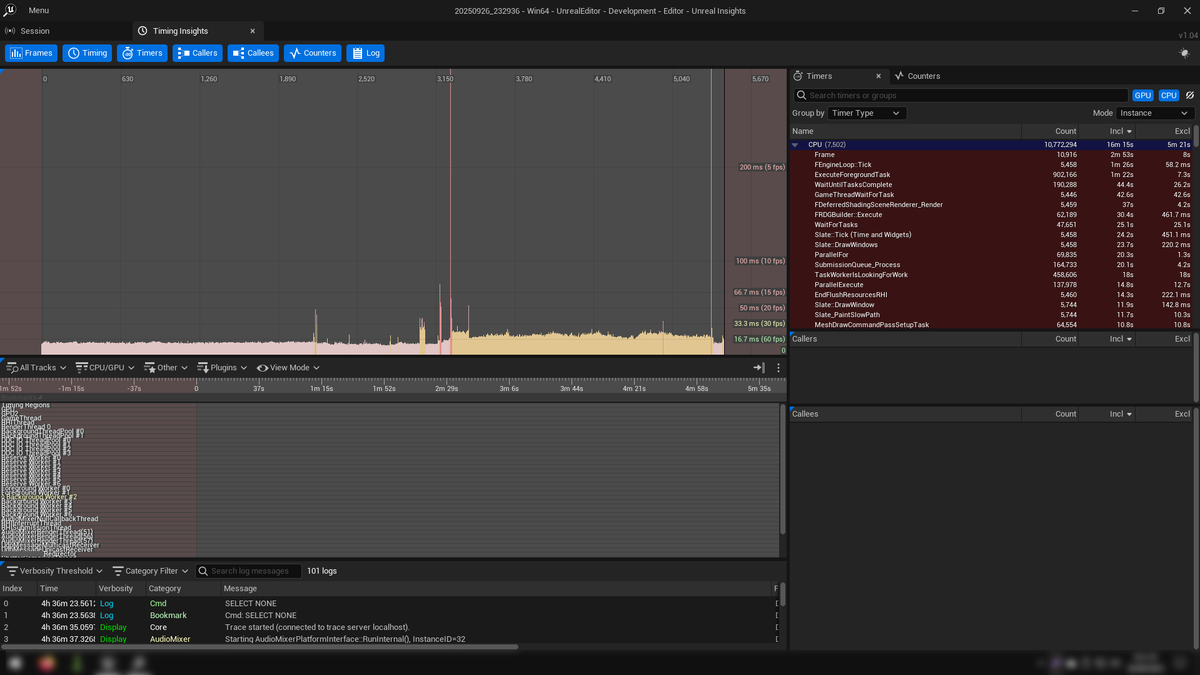Sort timers by Incl column

click(x=1108, y=131)
